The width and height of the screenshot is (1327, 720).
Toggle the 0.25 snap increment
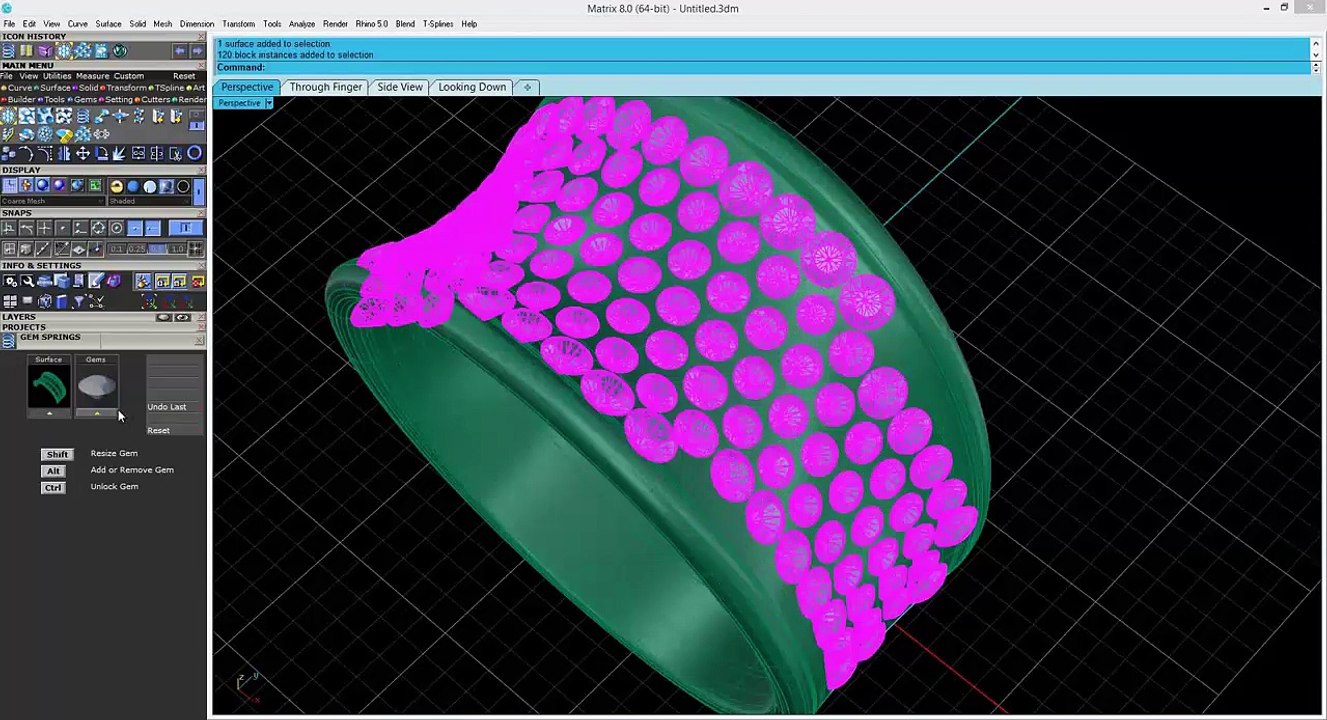tap(137, 249)
